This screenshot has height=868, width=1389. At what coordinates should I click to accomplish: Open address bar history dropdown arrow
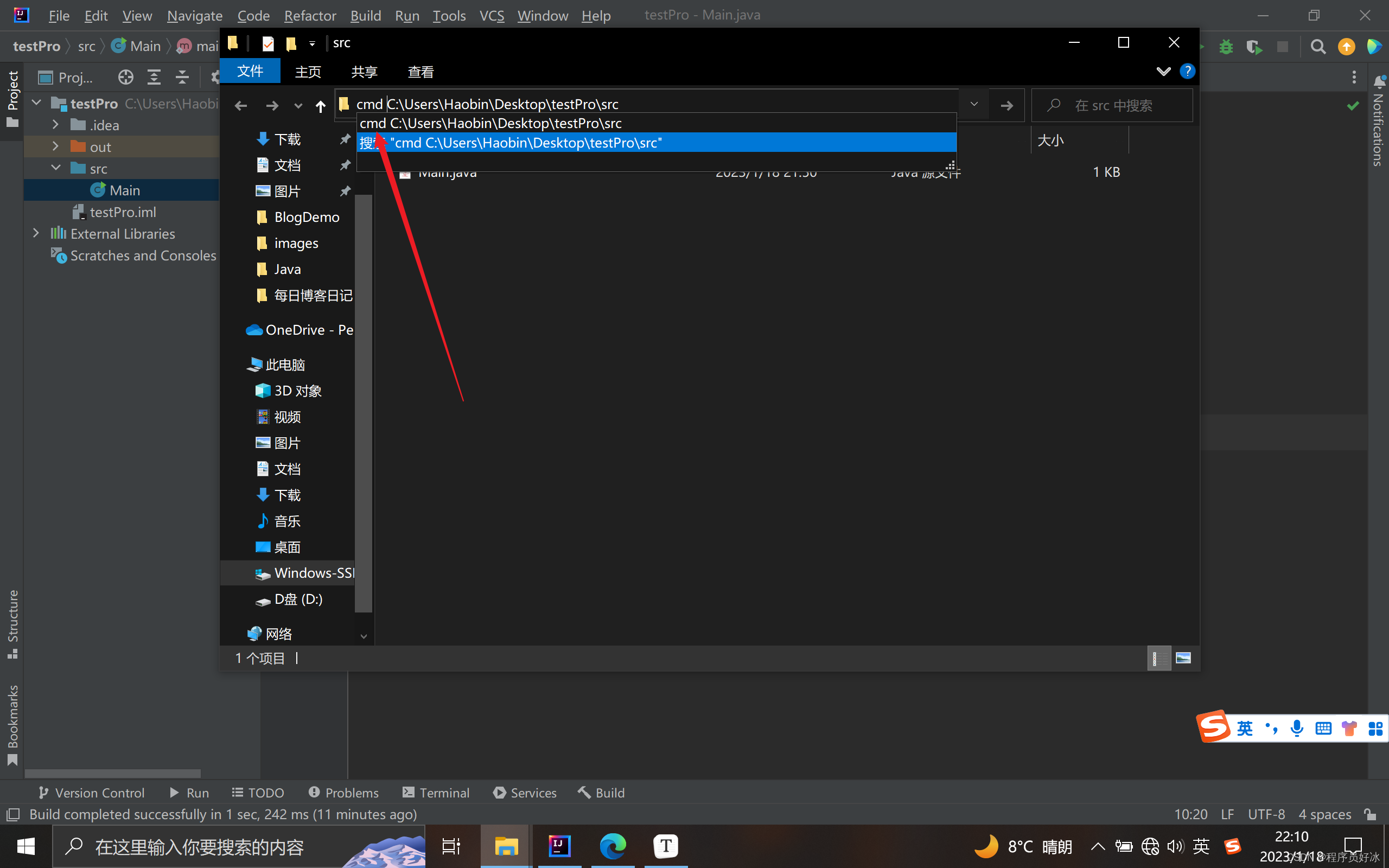tap(973, 105)
